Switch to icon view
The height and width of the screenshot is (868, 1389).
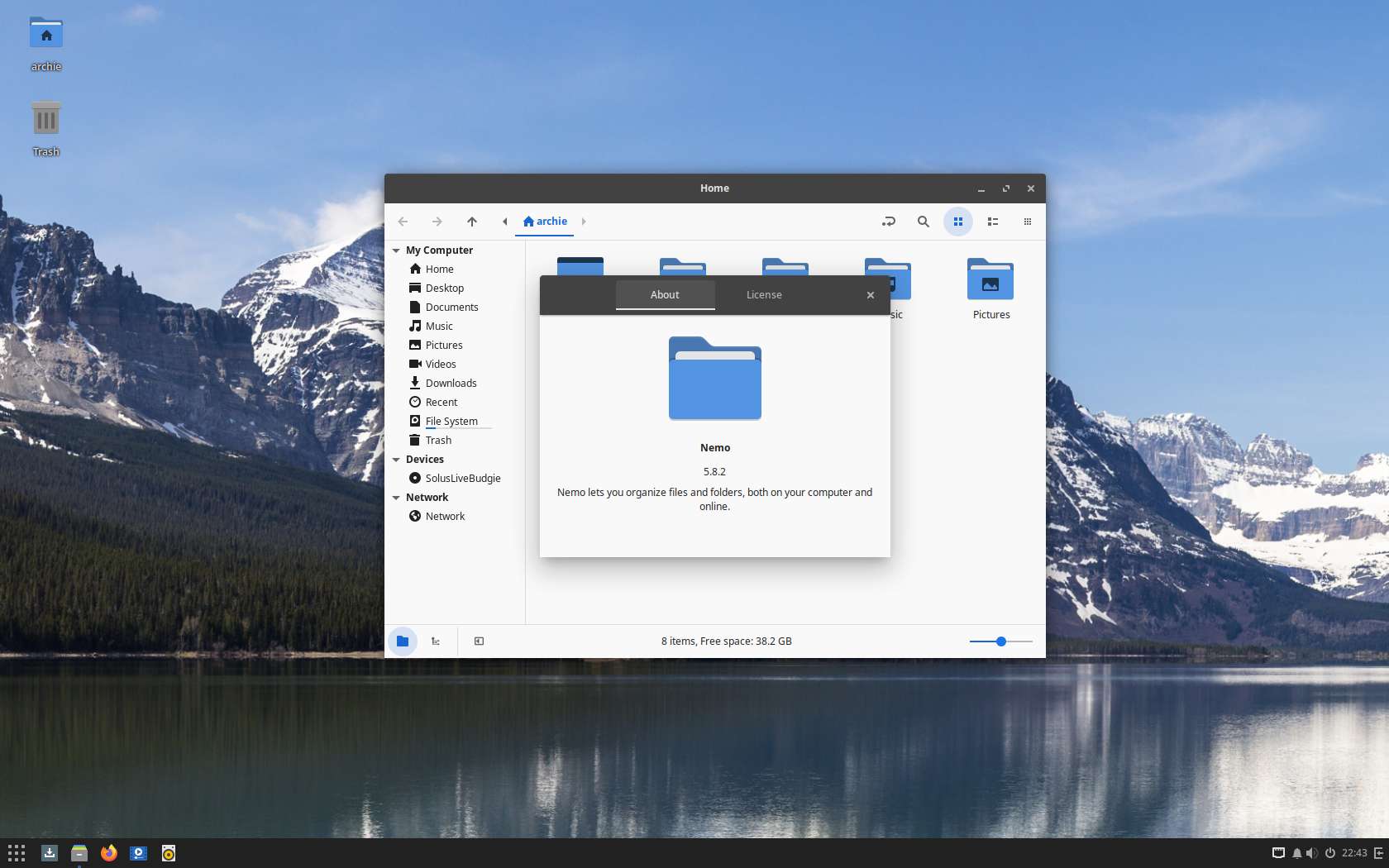(958, 222)
